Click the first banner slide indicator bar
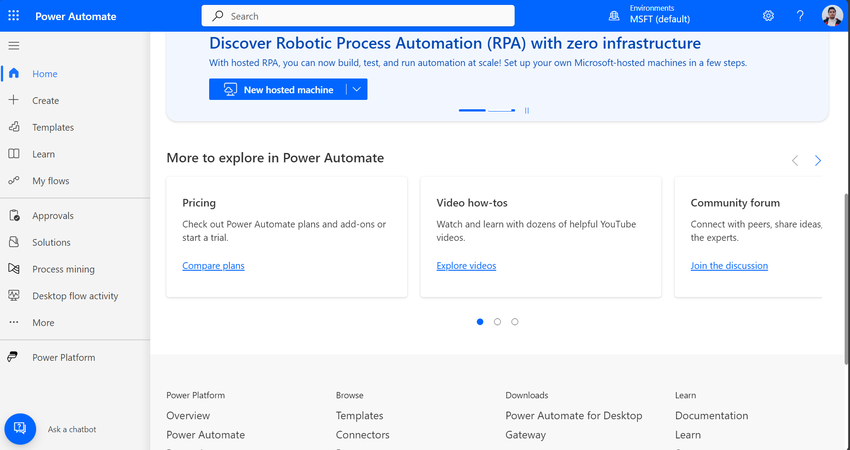Image resolution: width=850 pixels, height=450 pixels. (x=472, y=111)
